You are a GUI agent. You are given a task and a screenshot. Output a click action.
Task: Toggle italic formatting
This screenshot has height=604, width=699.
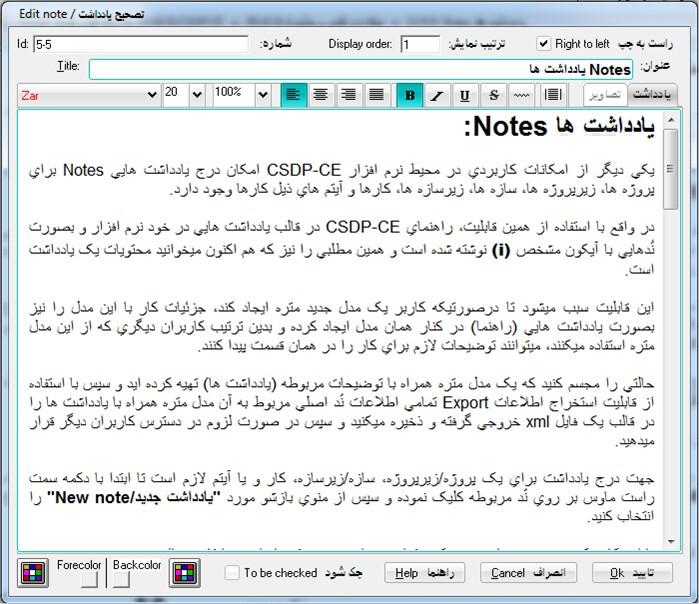(437, 95)
